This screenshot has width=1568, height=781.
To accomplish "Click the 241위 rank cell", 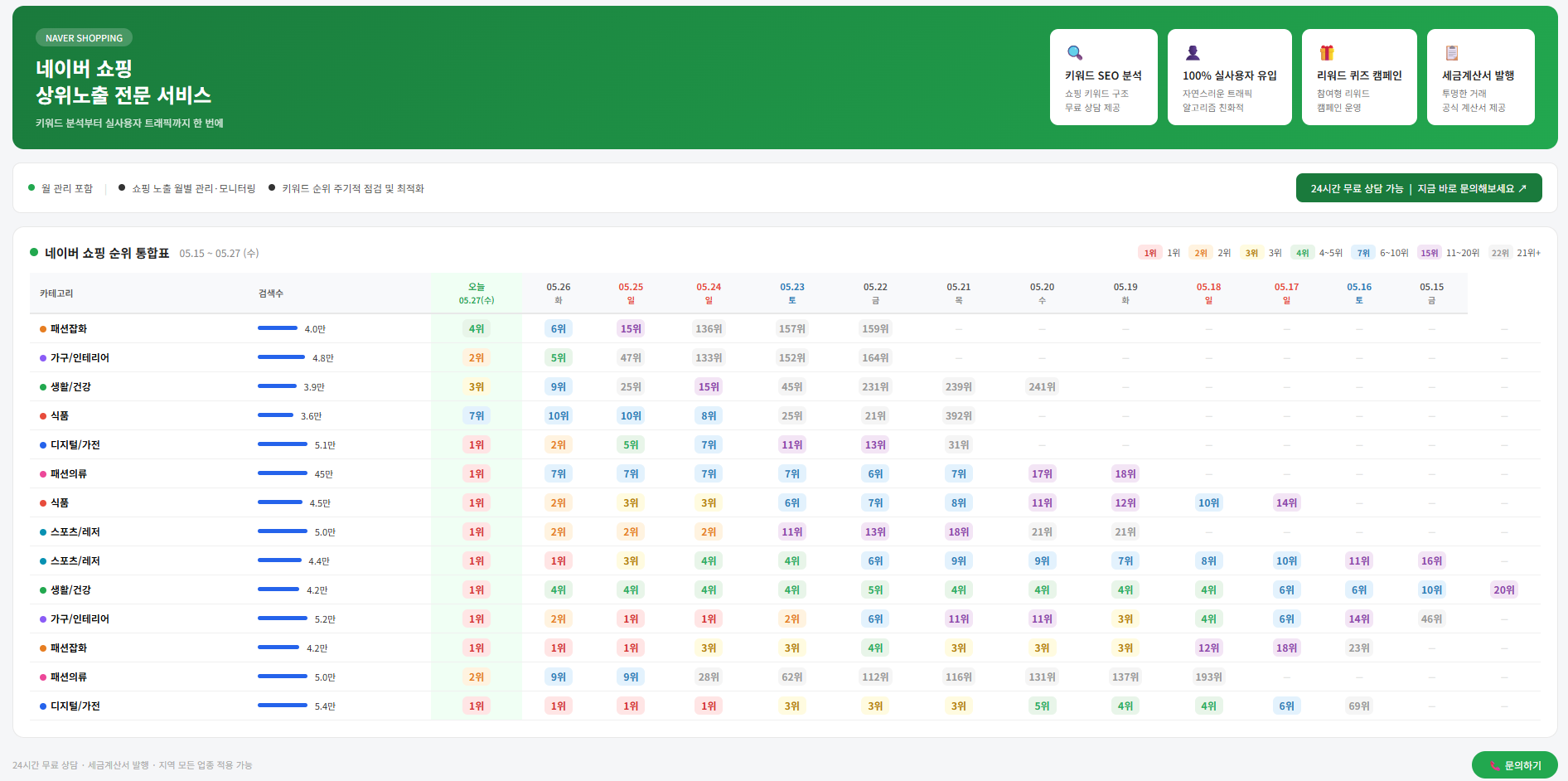I will pyautogui.click(x=1042, y=386).
